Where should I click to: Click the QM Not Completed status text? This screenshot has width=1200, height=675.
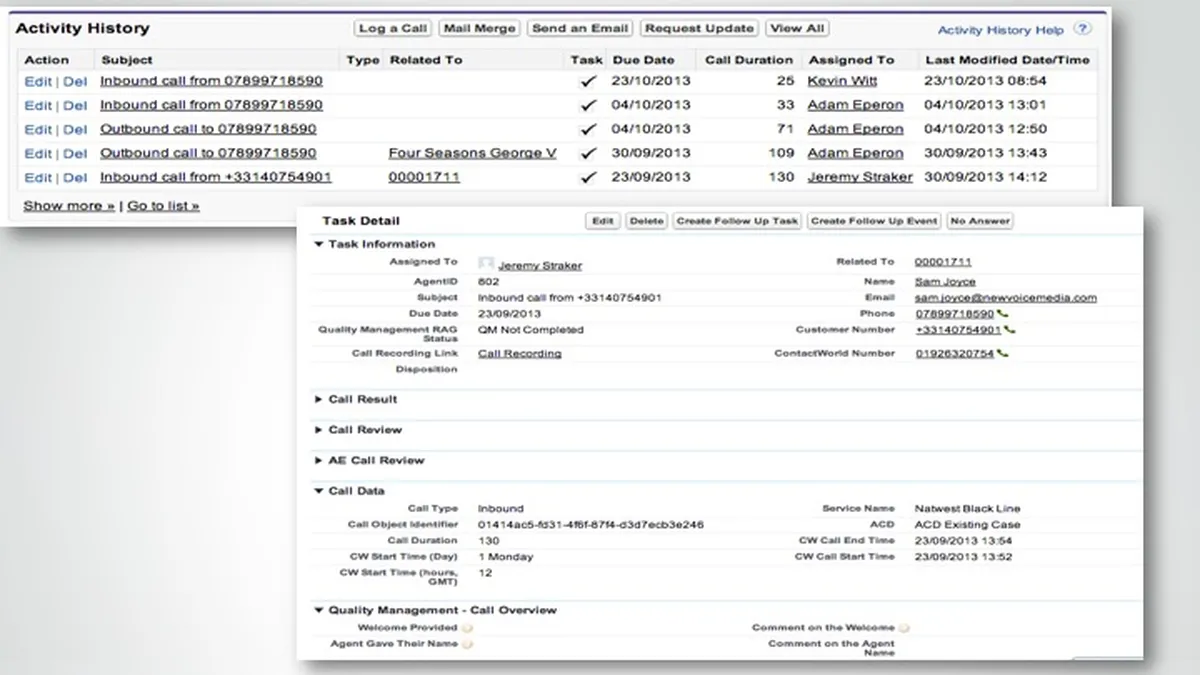531,330
